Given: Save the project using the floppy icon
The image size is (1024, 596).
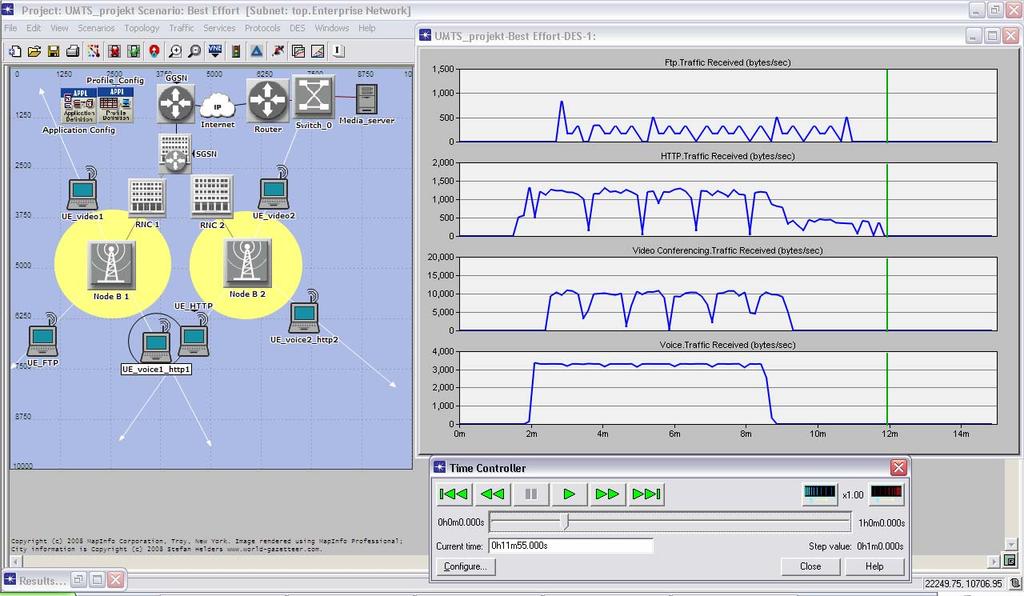Looking at the screenshot, I should point(54,51).
